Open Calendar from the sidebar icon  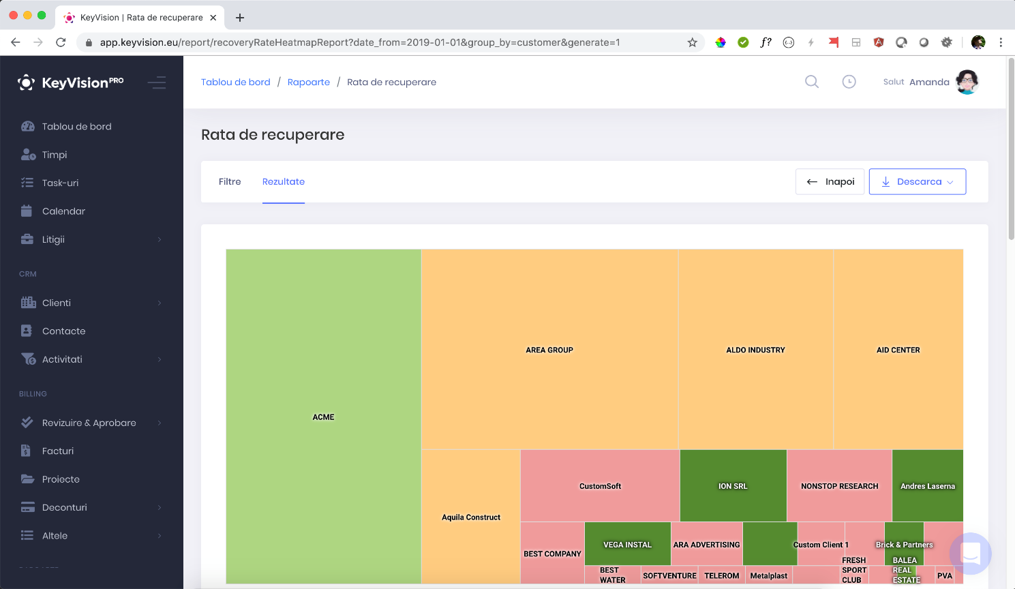(27, 211)
